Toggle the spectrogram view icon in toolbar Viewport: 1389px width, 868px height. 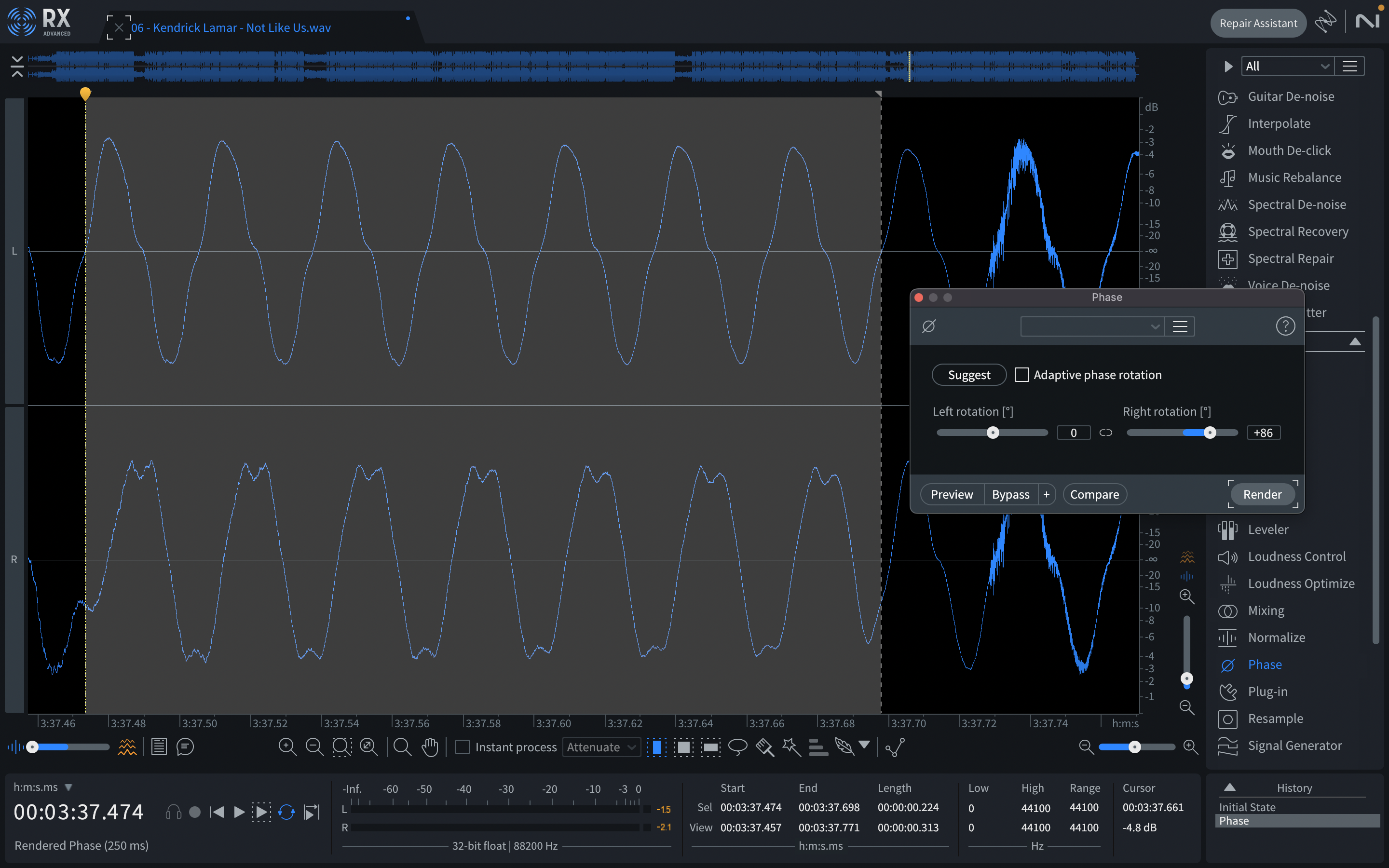127,747
